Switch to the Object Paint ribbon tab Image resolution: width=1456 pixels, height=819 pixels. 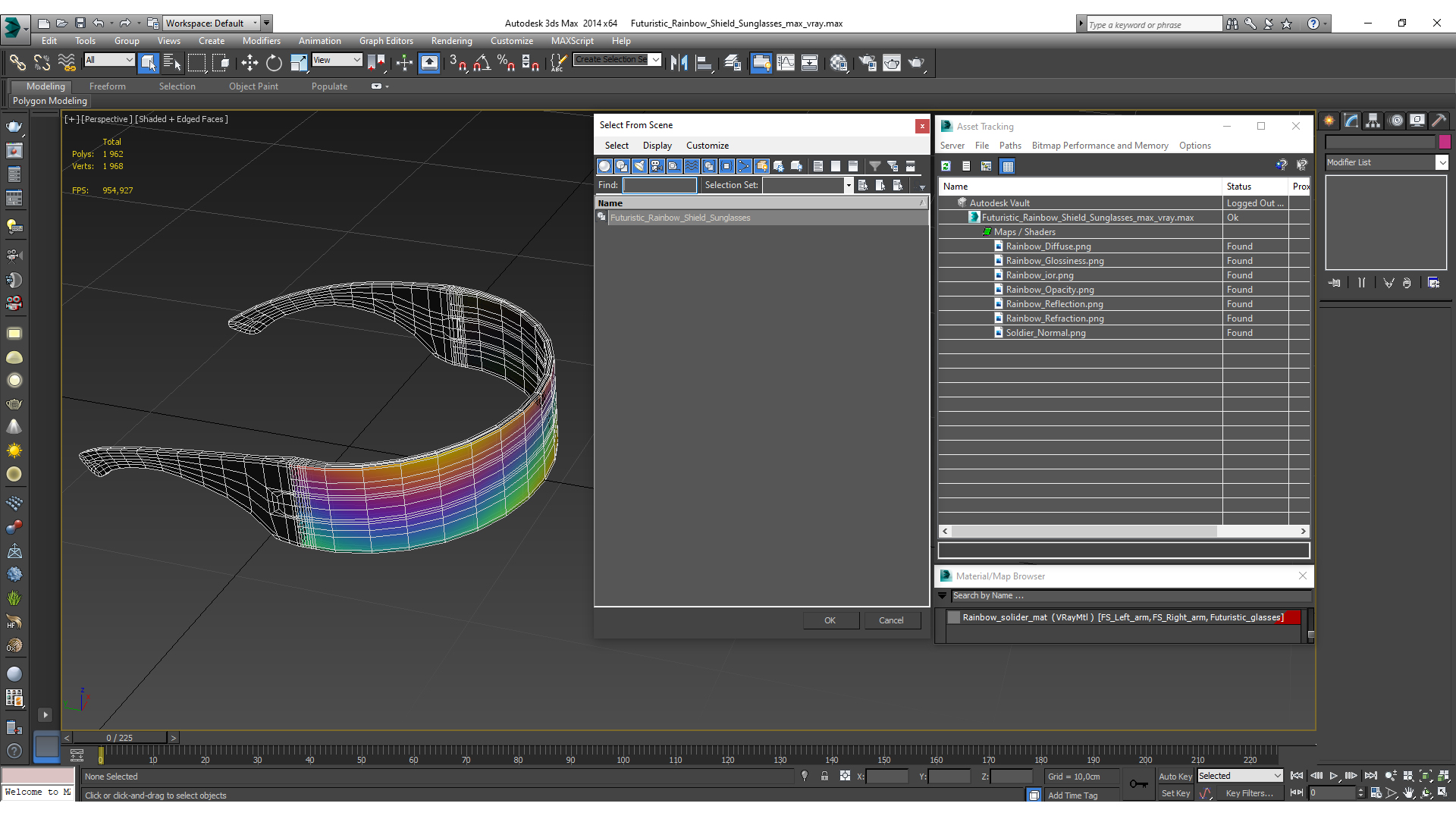coord(253,86)
